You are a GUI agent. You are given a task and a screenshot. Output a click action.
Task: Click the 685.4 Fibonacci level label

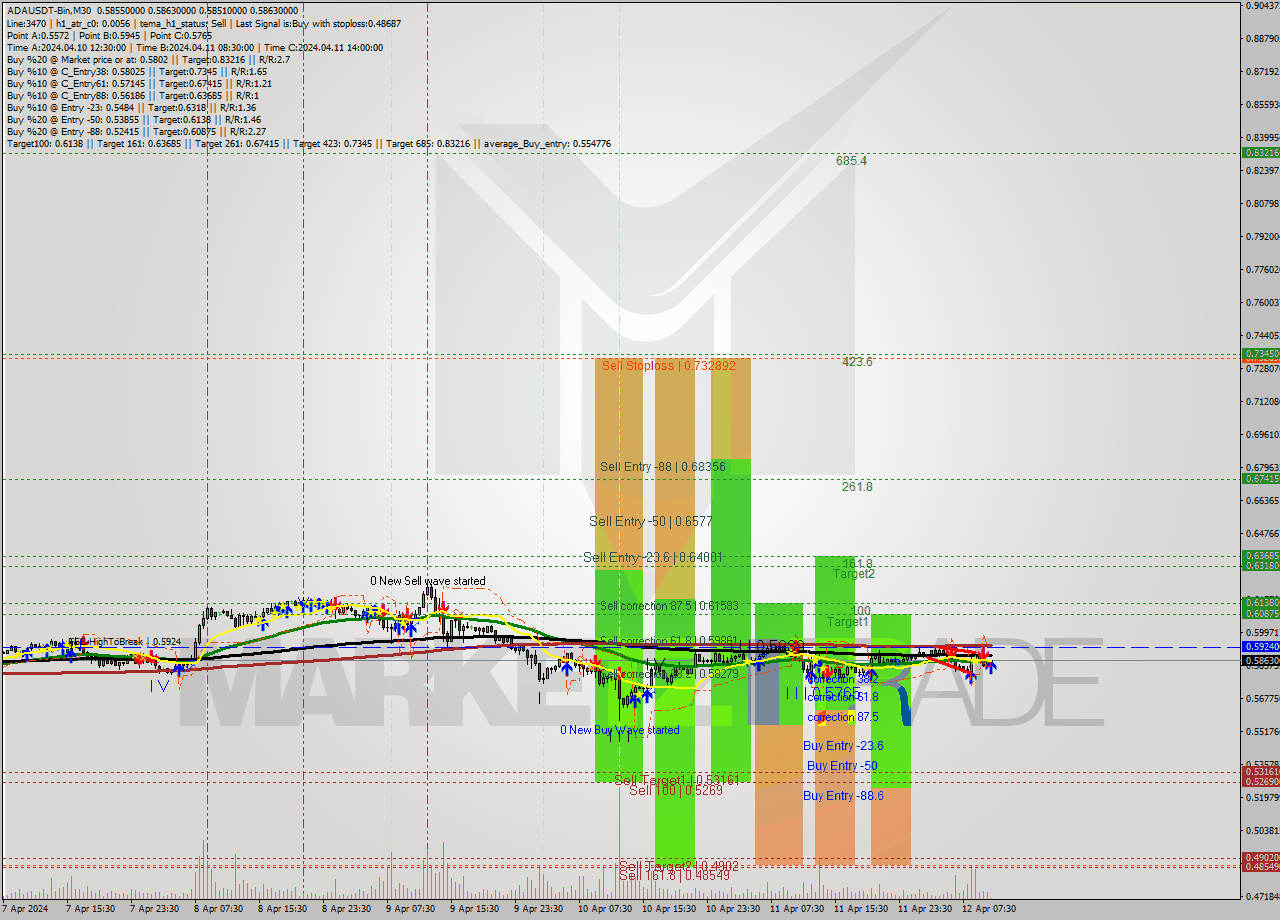[852, 161]
